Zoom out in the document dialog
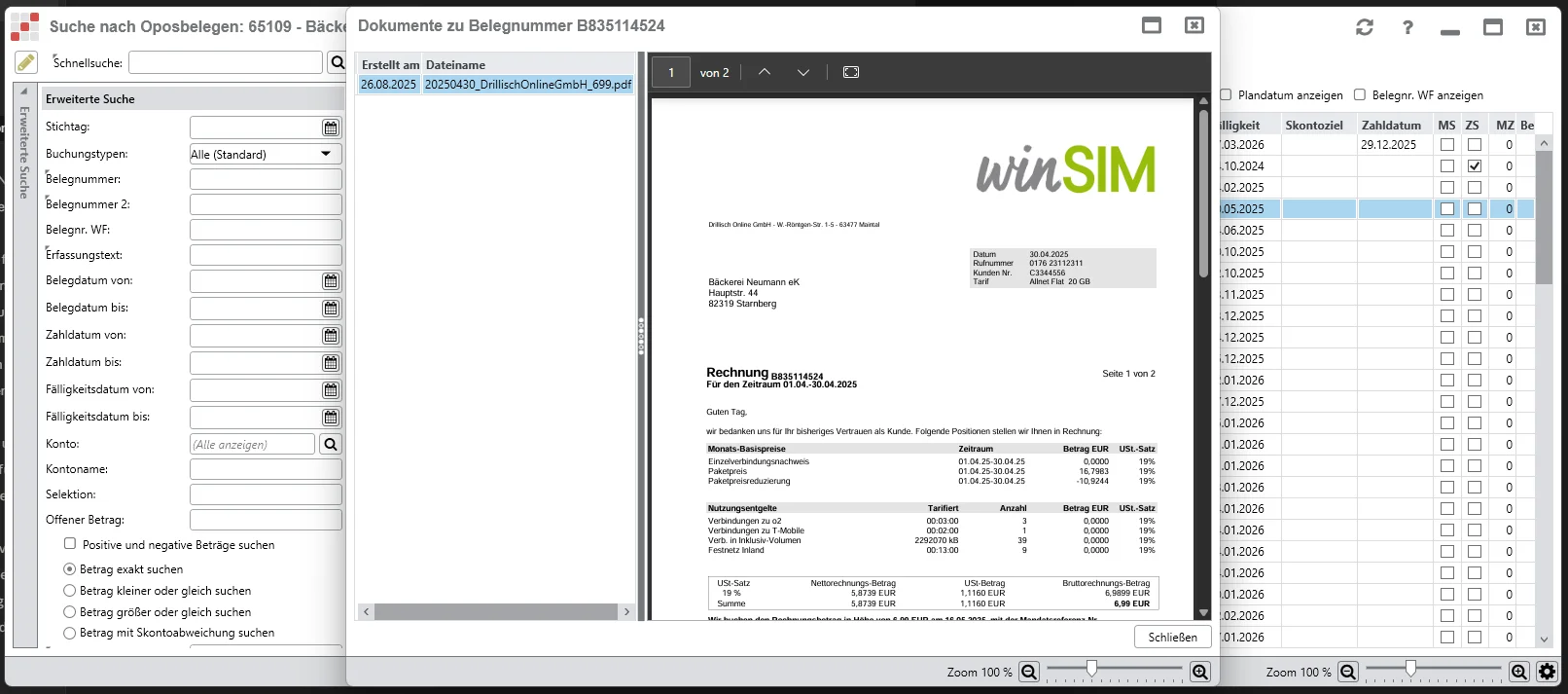This screenshot has height=694, width=1568. [1029, 672]
